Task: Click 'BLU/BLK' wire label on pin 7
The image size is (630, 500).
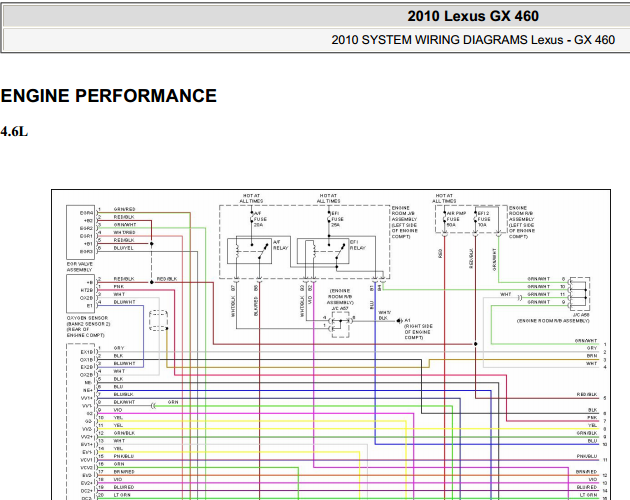Action: [124, 394]
